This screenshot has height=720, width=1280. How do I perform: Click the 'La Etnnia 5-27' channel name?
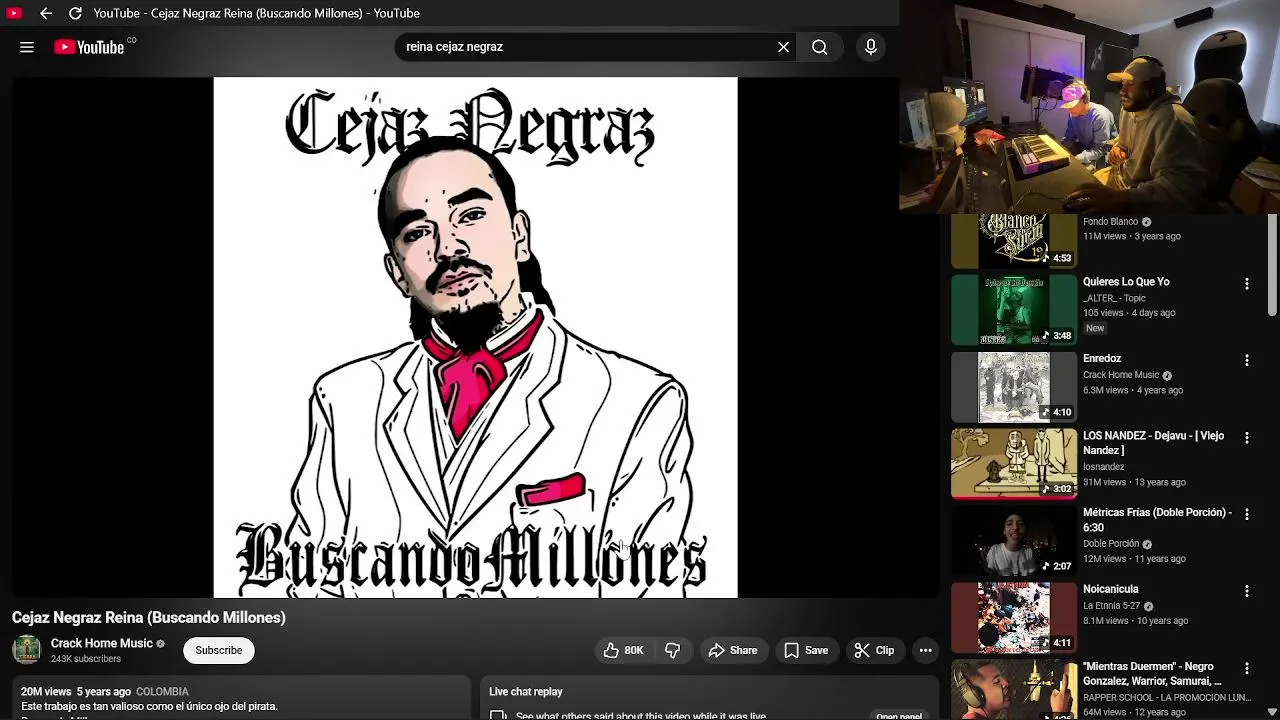click(1111, 606)
